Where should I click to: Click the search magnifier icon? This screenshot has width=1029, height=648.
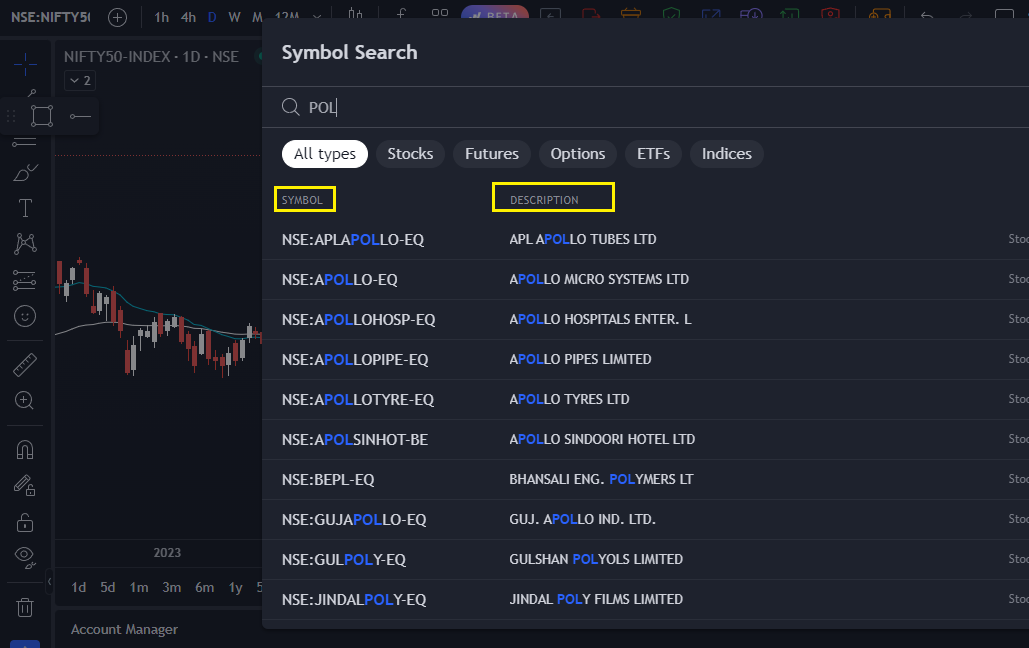[291, 106]
